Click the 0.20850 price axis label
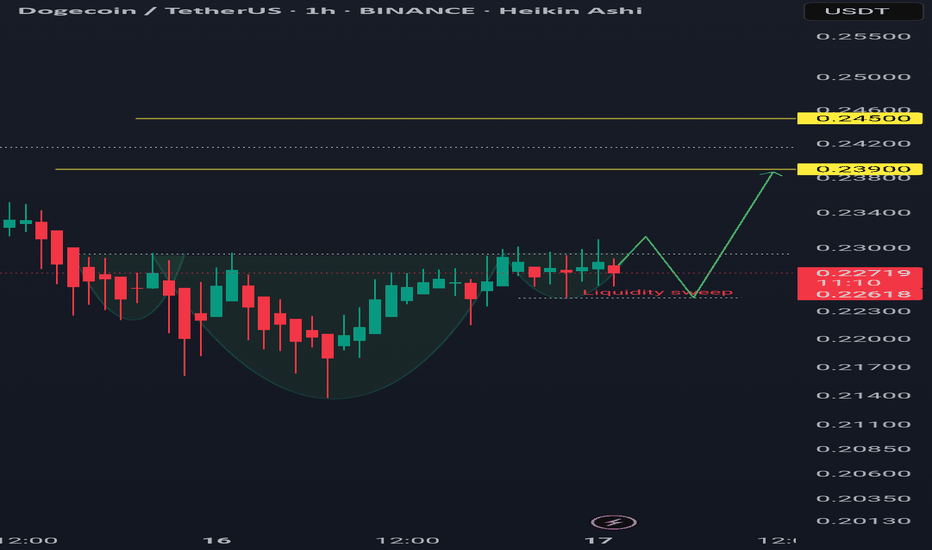Viewport: 932px width, 550px height. click(864, 449)
